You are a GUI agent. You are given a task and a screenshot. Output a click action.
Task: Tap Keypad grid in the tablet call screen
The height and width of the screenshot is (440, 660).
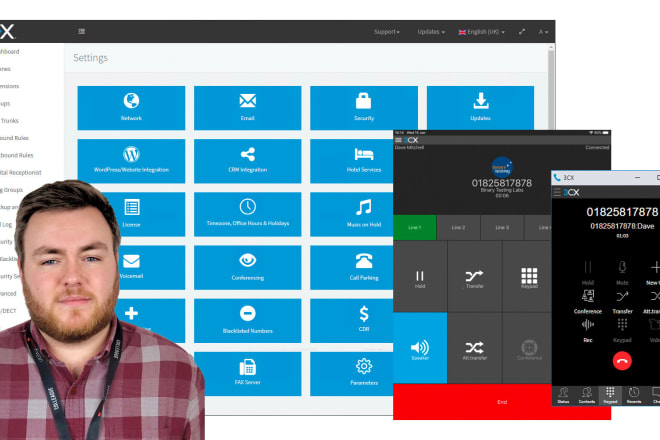click(x=529, y=277)
